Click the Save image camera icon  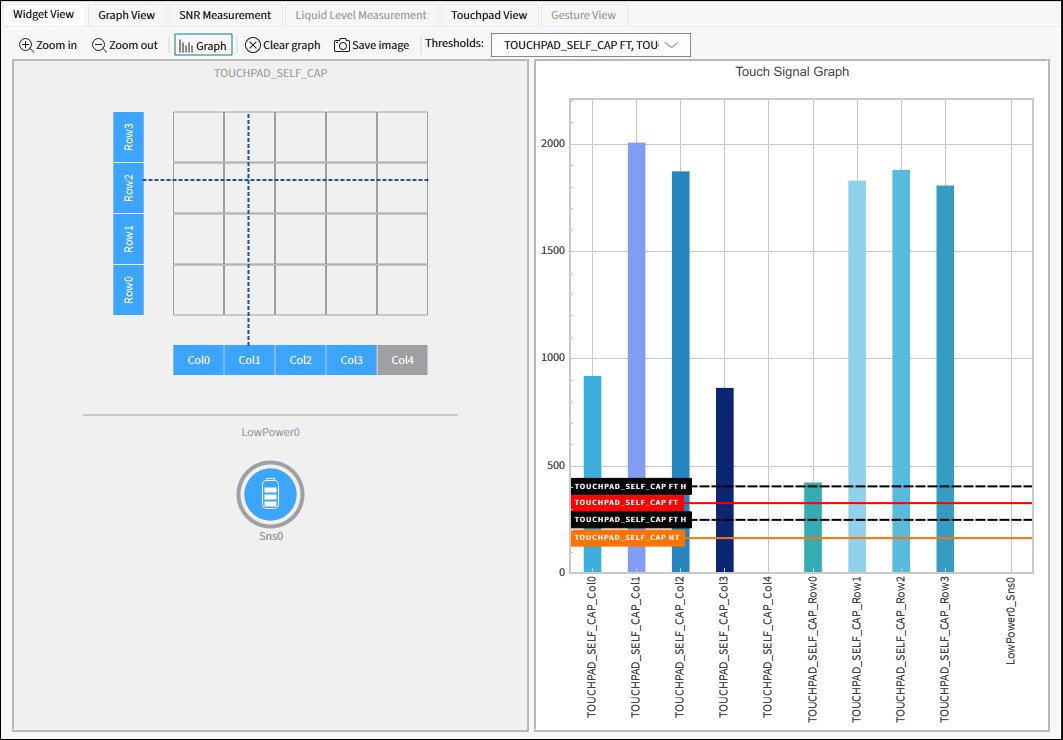[x=342, y=45]
